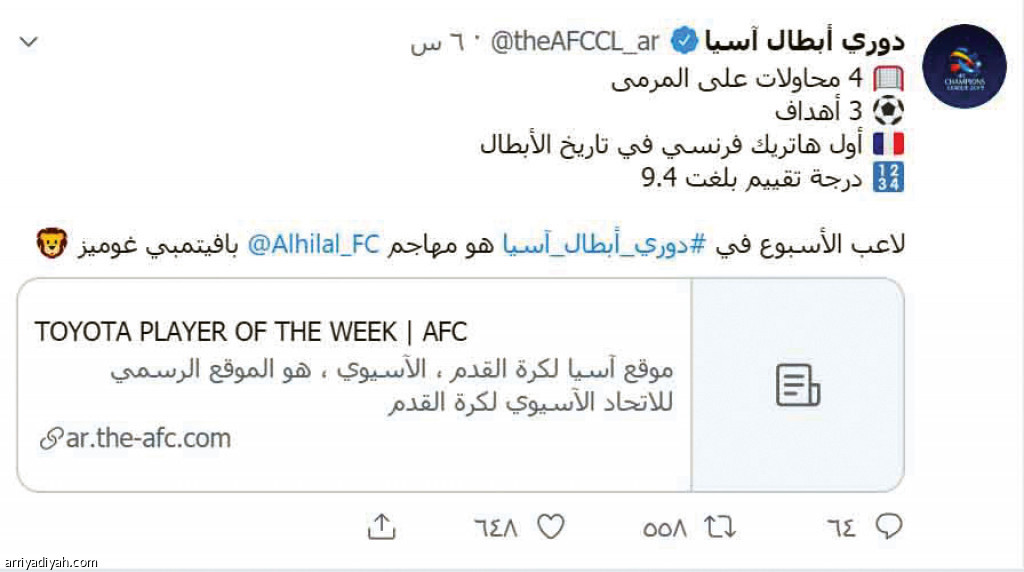Open the tweet options chevron menu
Image resolution: width=1024 pixels, height=572 pixels.
tap(29, 42)
